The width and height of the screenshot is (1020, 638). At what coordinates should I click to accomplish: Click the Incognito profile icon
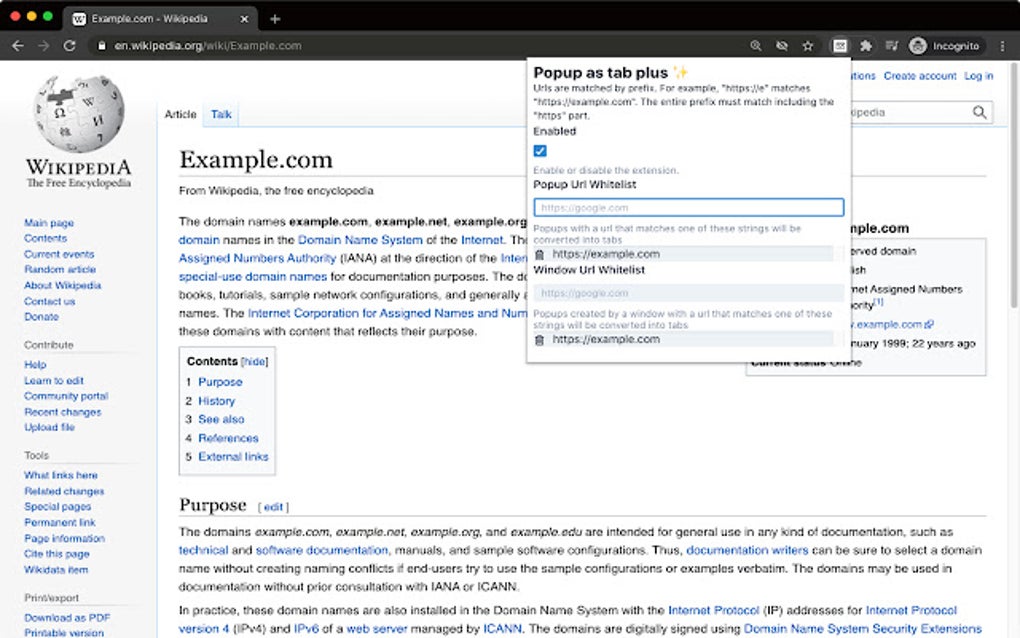[x=917, y=45]
